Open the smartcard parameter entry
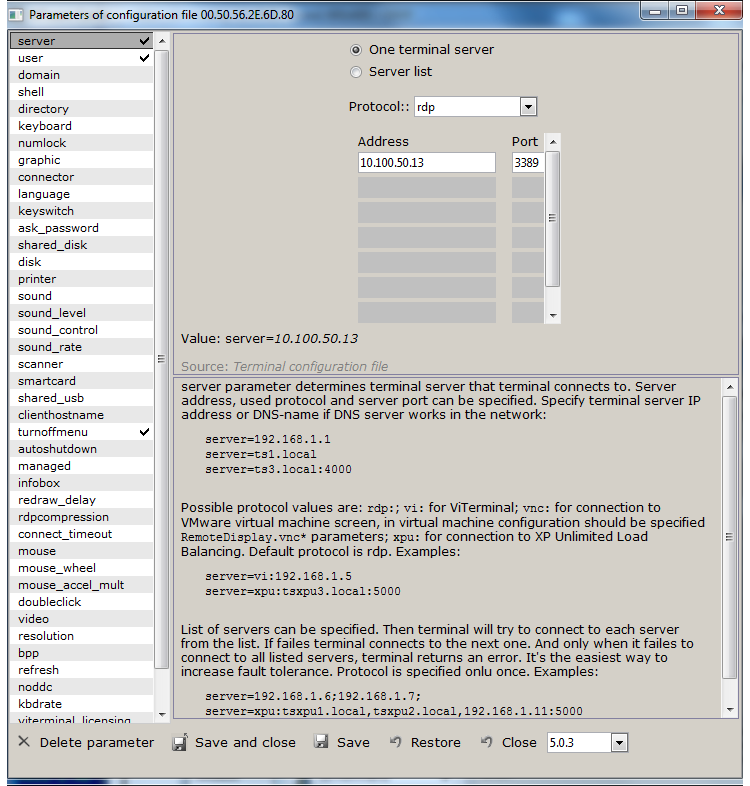 pyautogui.click(x=46, y=381)
